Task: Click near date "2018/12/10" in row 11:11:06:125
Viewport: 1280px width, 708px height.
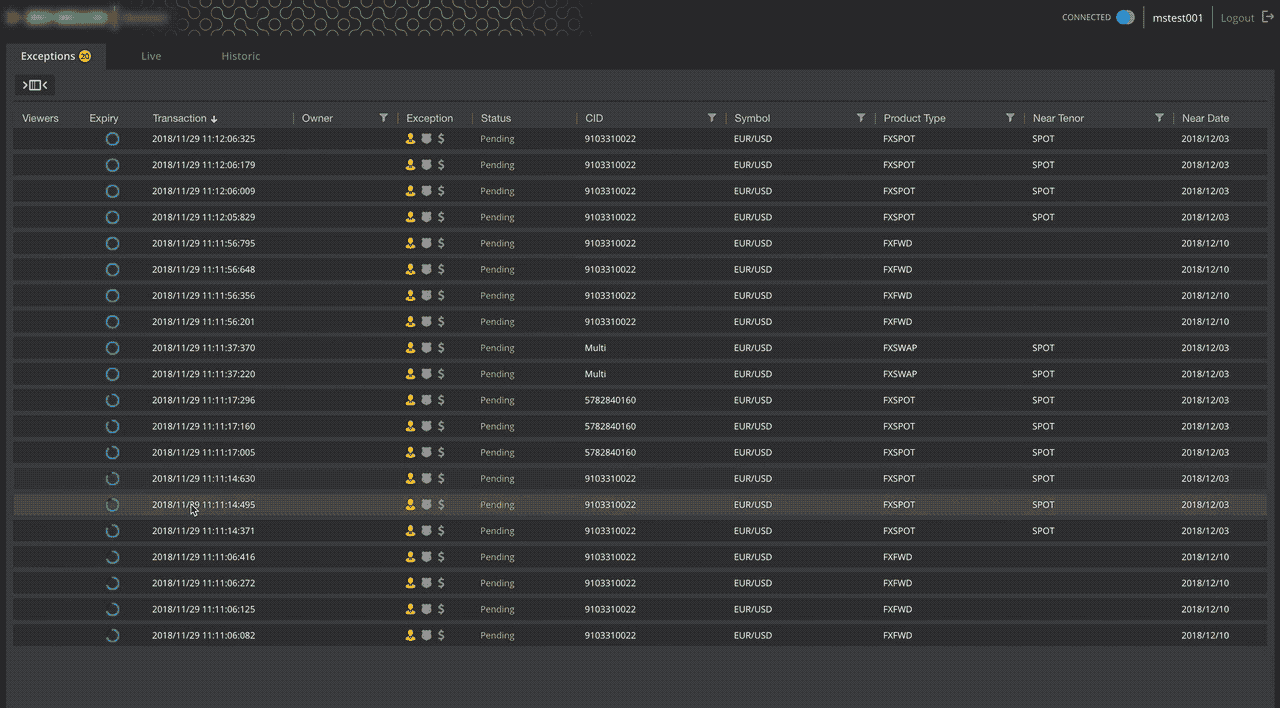Action: (x=1205, y=609)
